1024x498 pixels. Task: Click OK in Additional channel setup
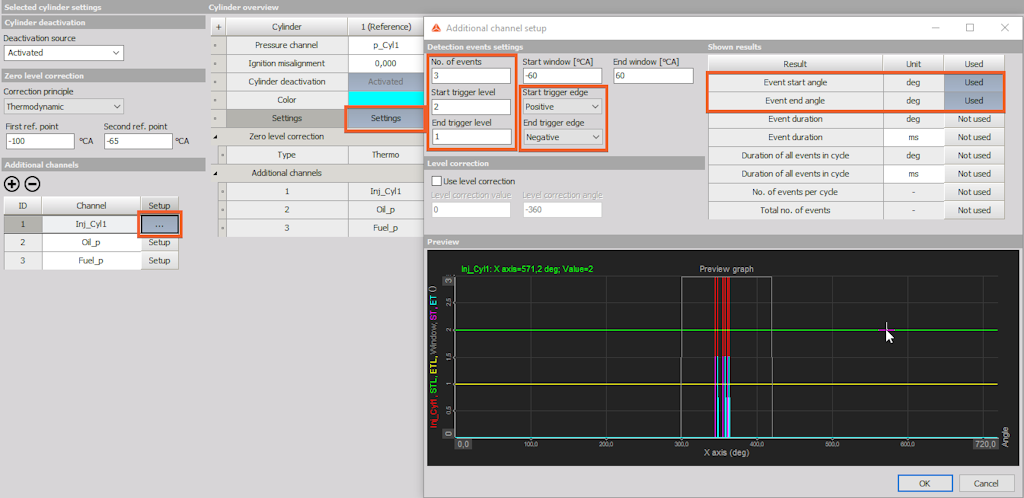925,484
